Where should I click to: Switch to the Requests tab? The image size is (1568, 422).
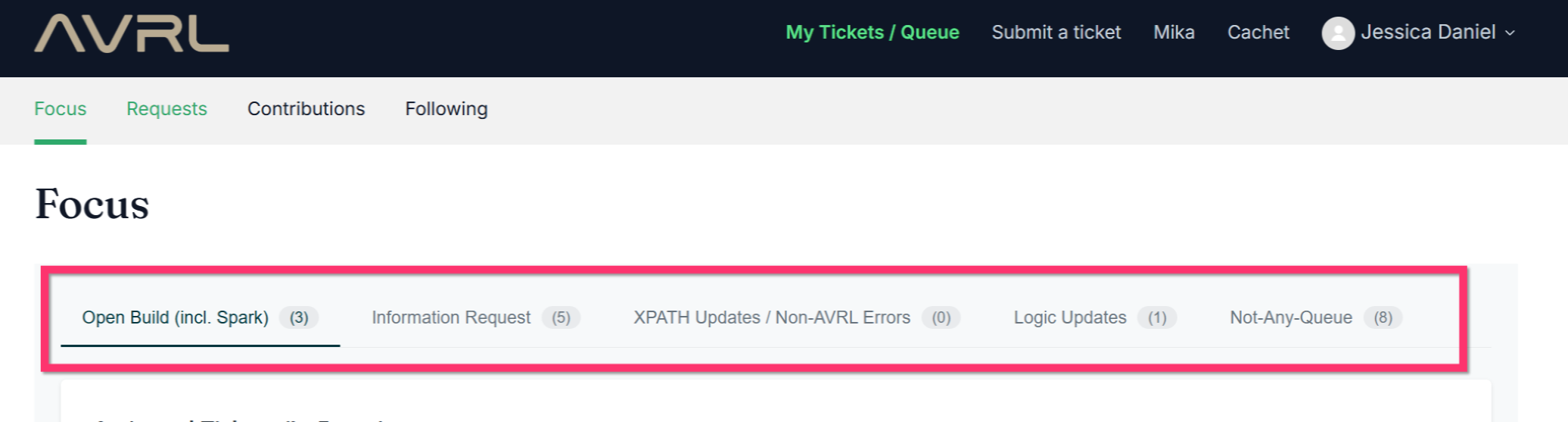pos(166,109)
